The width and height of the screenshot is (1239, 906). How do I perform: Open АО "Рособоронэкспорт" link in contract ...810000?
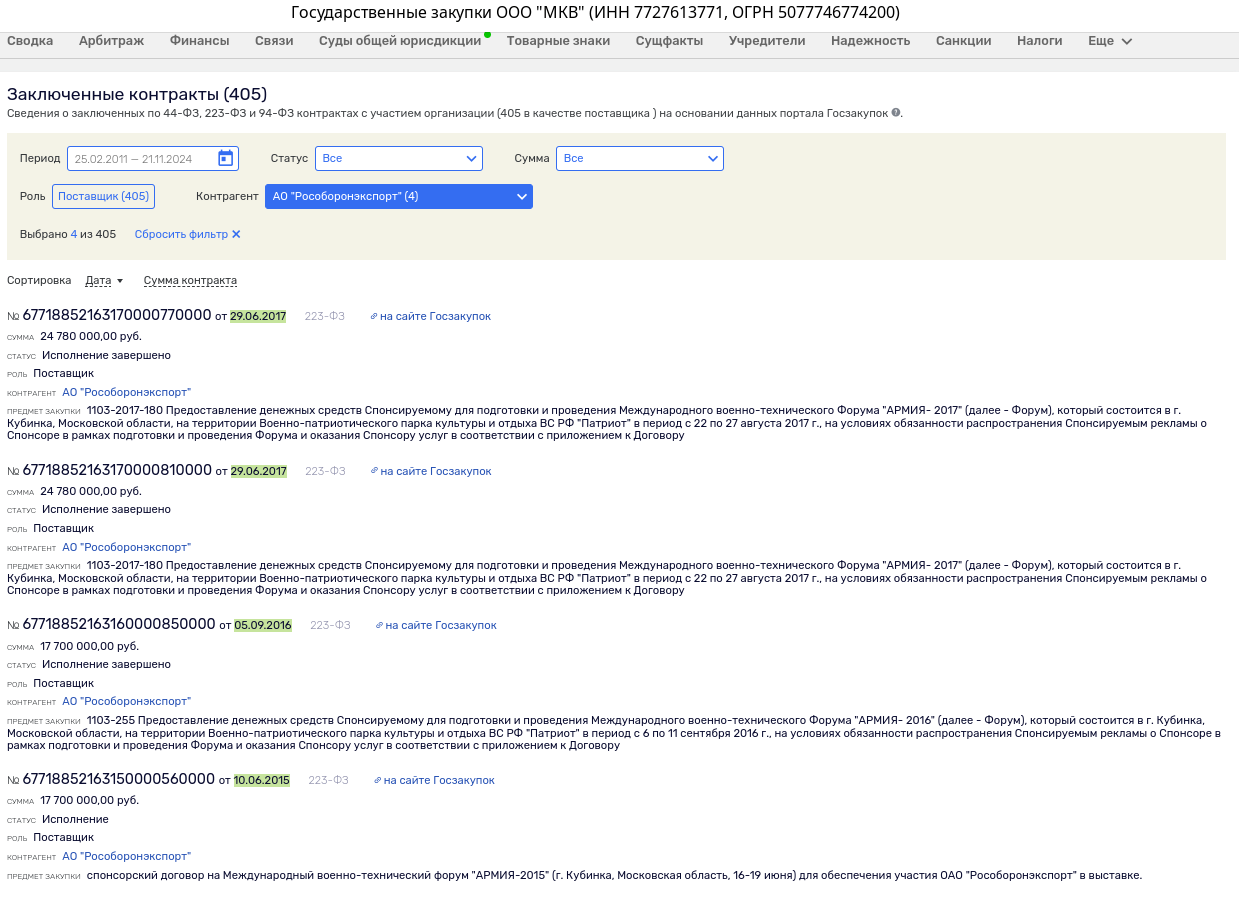(x=126, y=547)
